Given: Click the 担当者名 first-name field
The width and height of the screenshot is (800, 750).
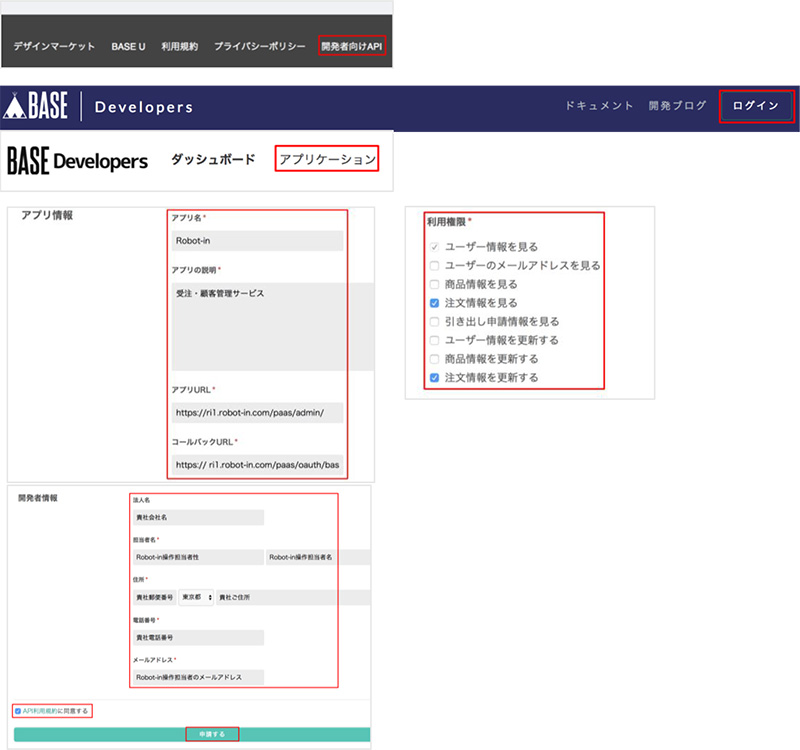Looking at the screenshot, I should 318,557.
